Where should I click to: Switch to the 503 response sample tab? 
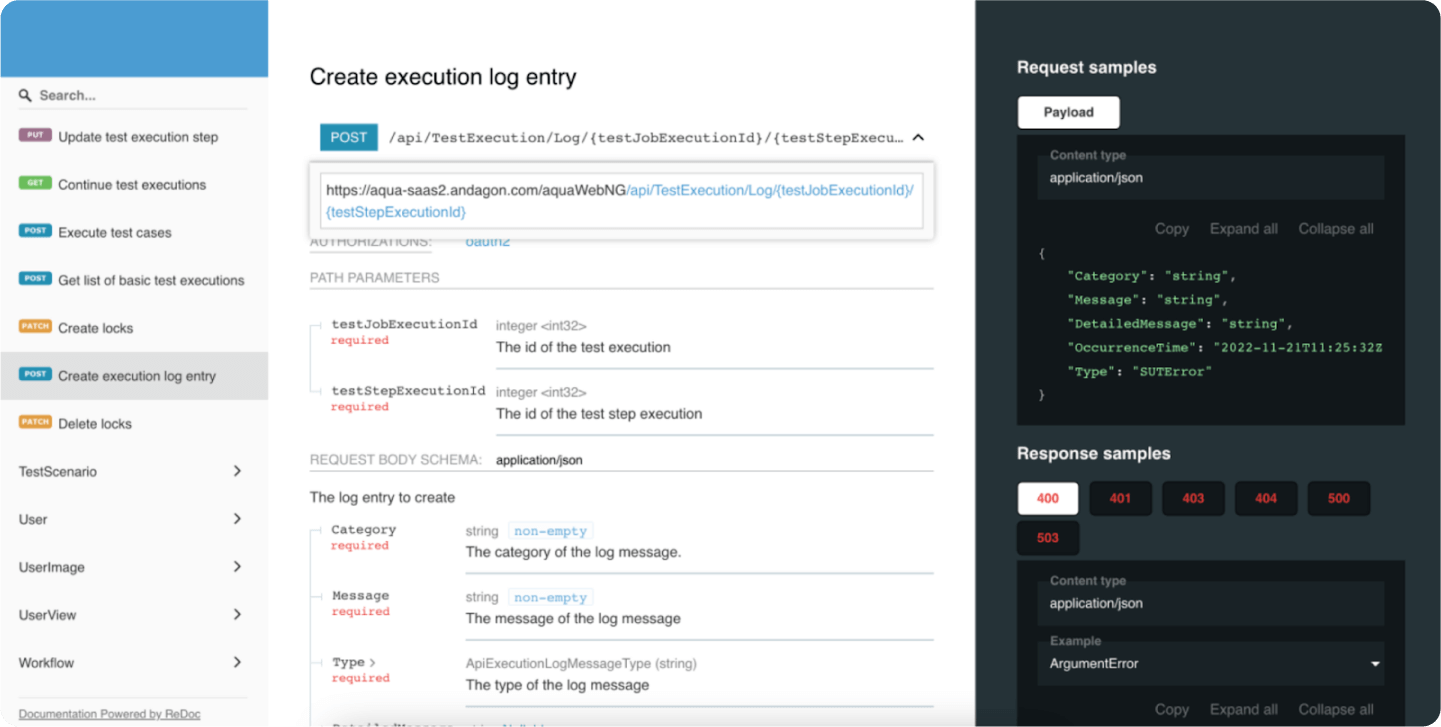click(x=1047, y=537)
